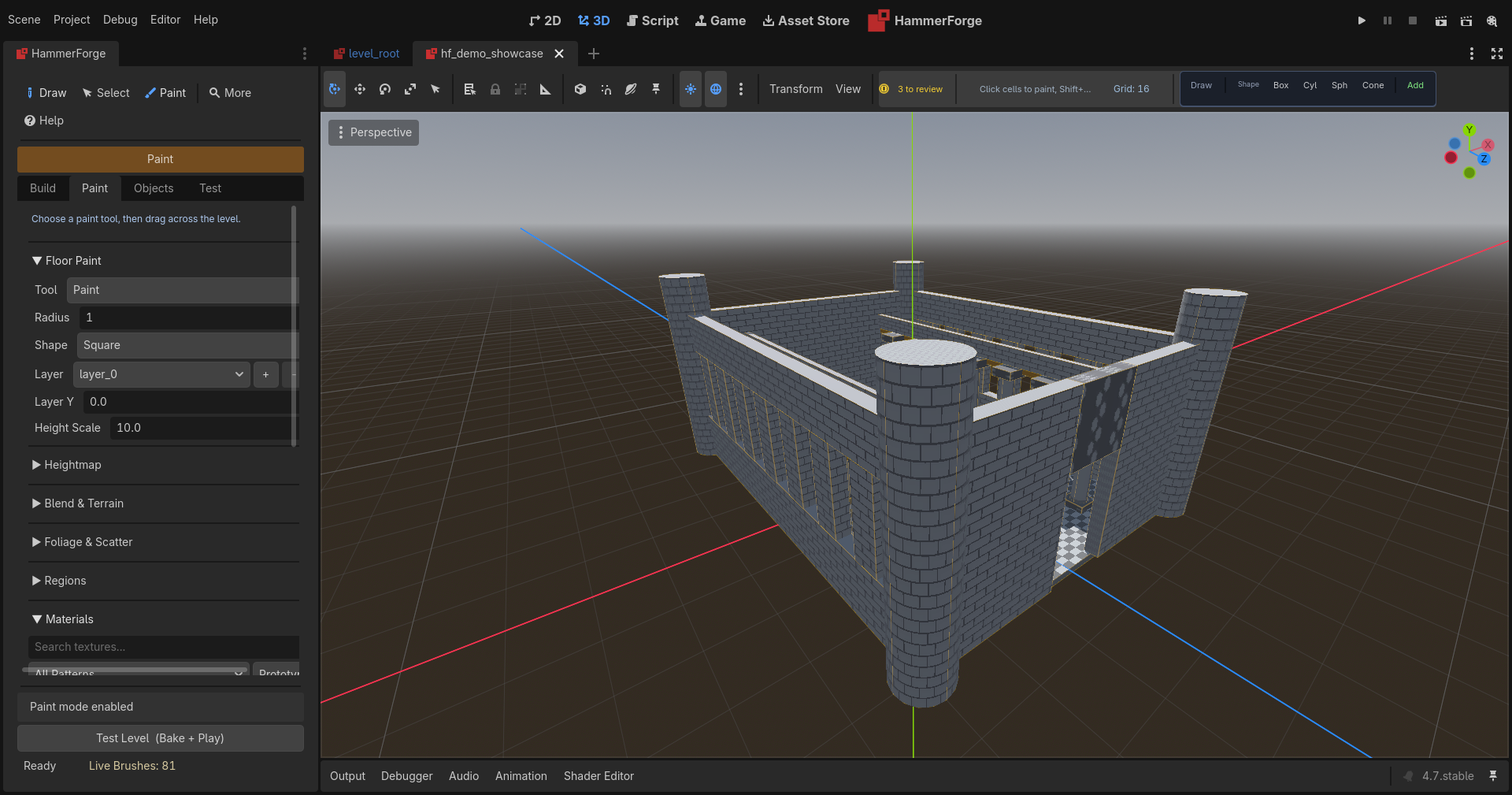The width and height of the screenshot is (1512, 795).
Task: Open the list-select nodes tool
Action: 470,89
